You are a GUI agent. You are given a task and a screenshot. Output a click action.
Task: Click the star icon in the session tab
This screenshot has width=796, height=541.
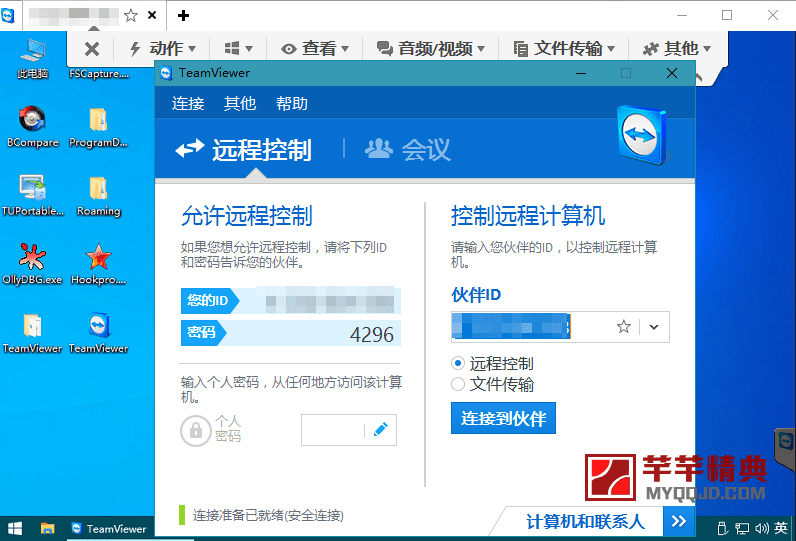(x=131, y=16)
